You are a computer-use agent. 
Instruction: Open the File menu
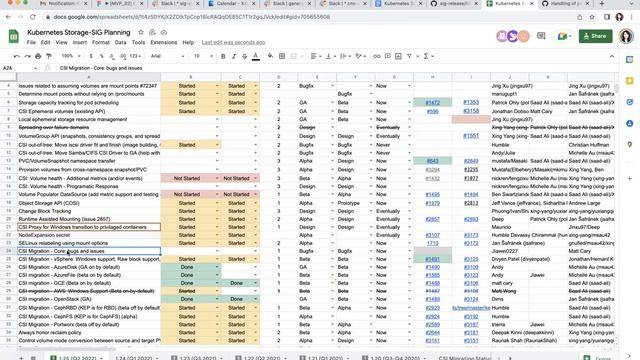[x=31, y=42]
